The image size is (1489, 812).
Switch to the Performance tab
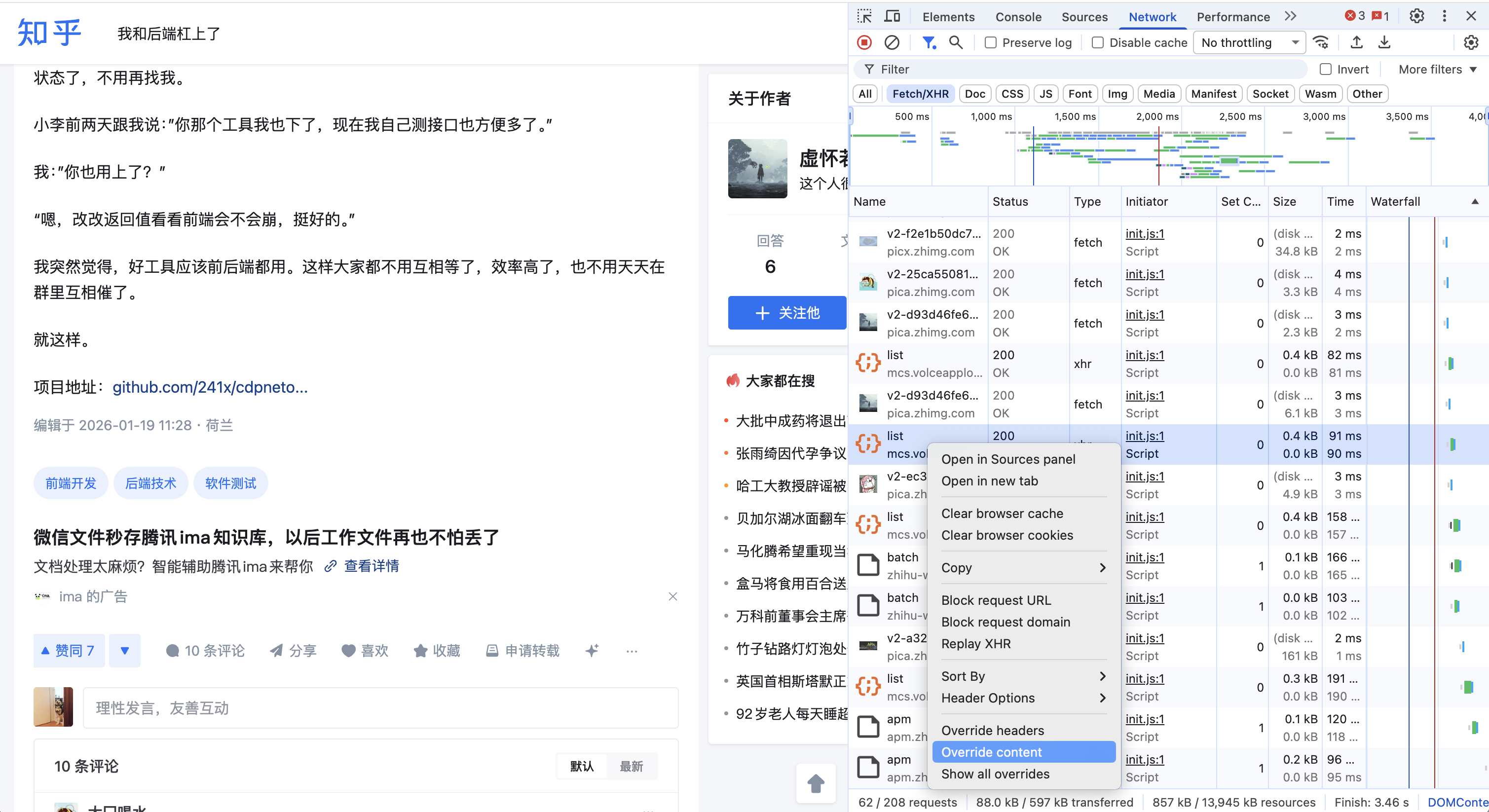[1233, 17]
